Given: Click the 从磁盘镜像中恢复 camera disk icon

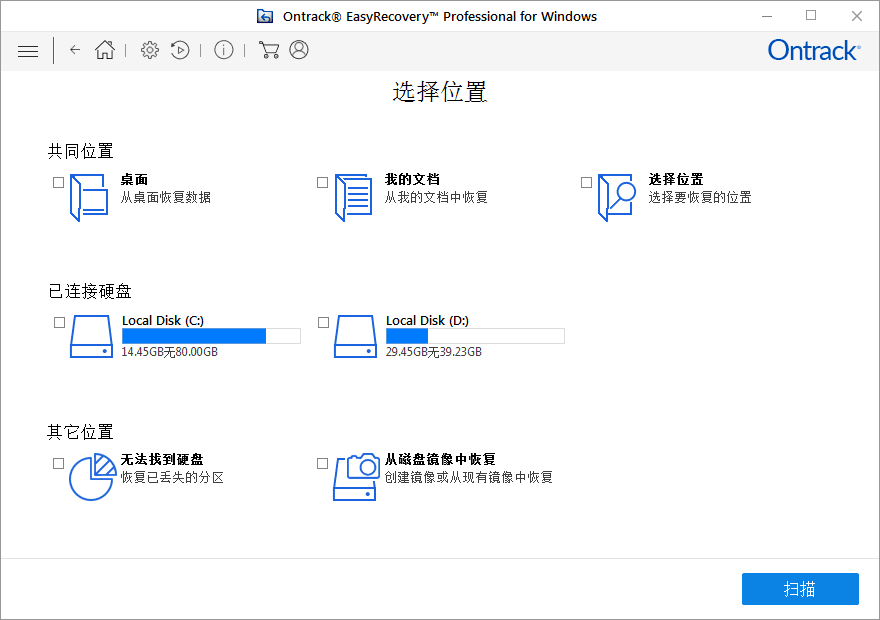Looking at the screenshot, I should coord(356,477).
